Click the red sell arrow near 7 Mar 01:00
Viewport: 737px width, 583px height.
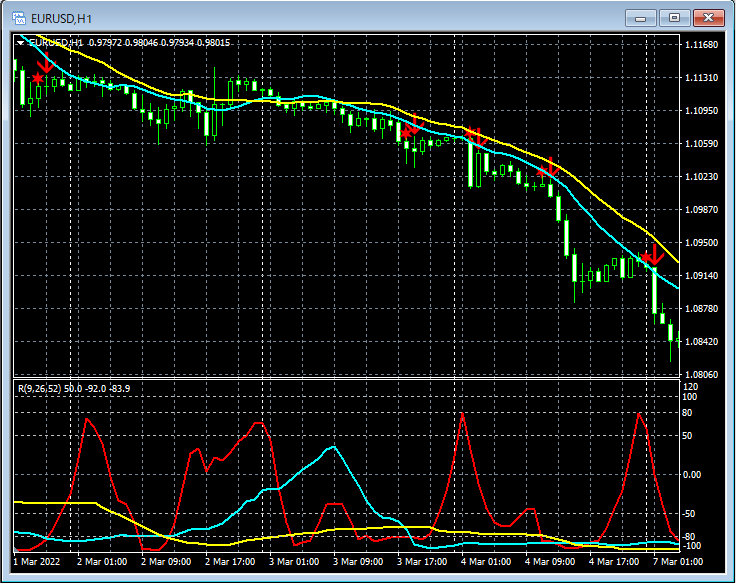pyautogui.click(x=654, y=254)
